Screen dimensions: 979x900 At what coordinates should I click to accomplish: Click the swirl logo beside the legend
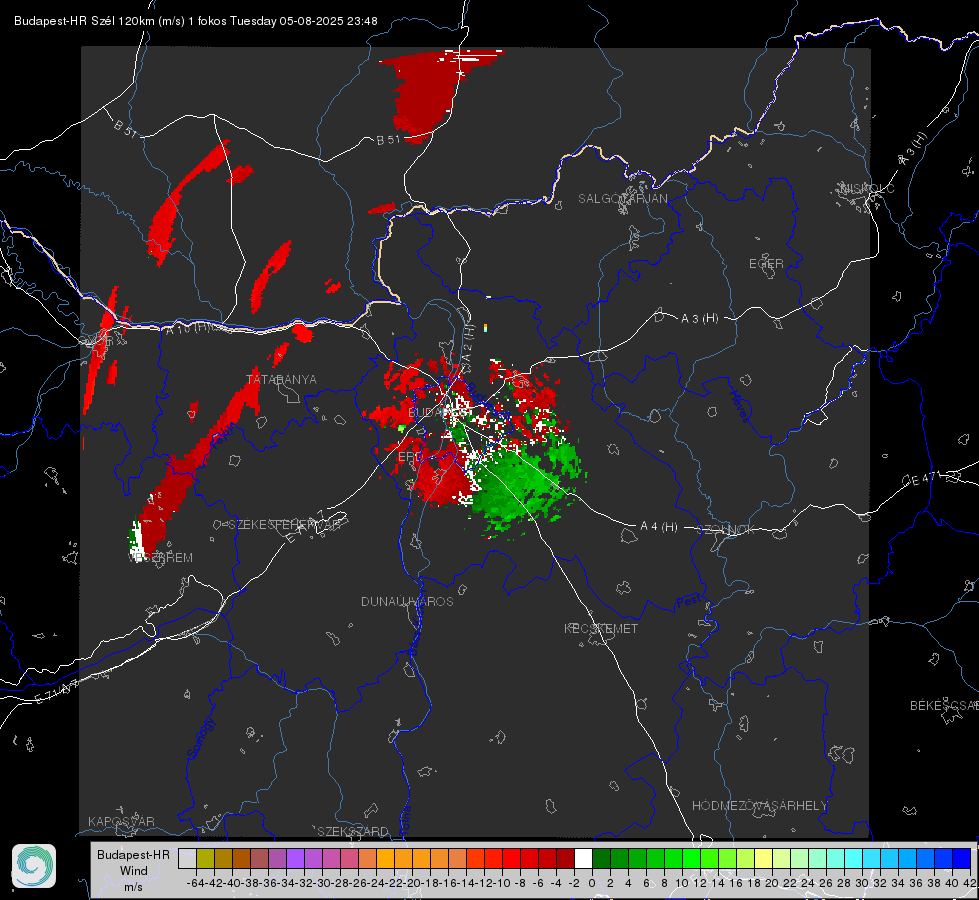(34, 866)
